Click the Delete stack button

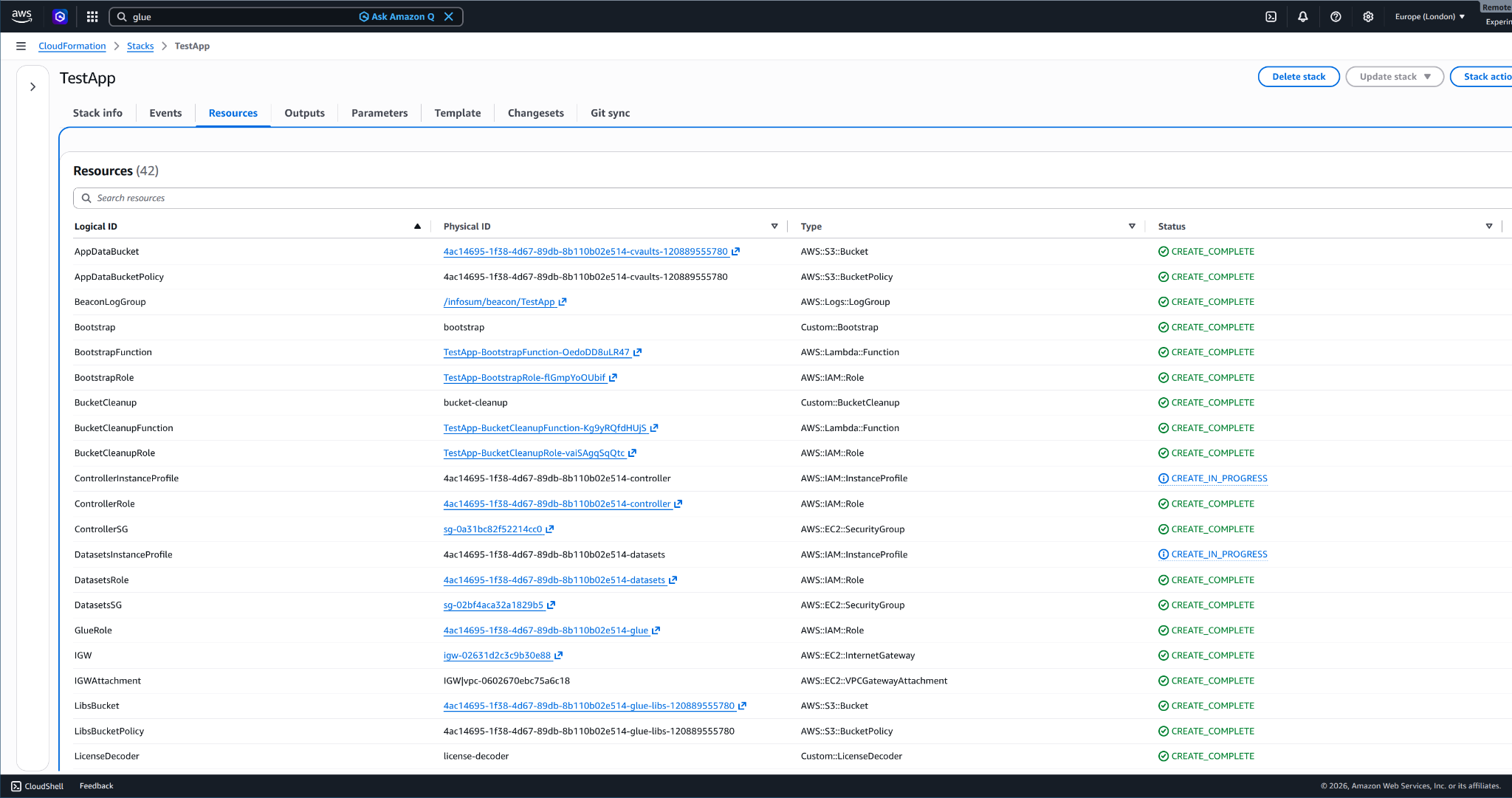(x=1299, y=77)
